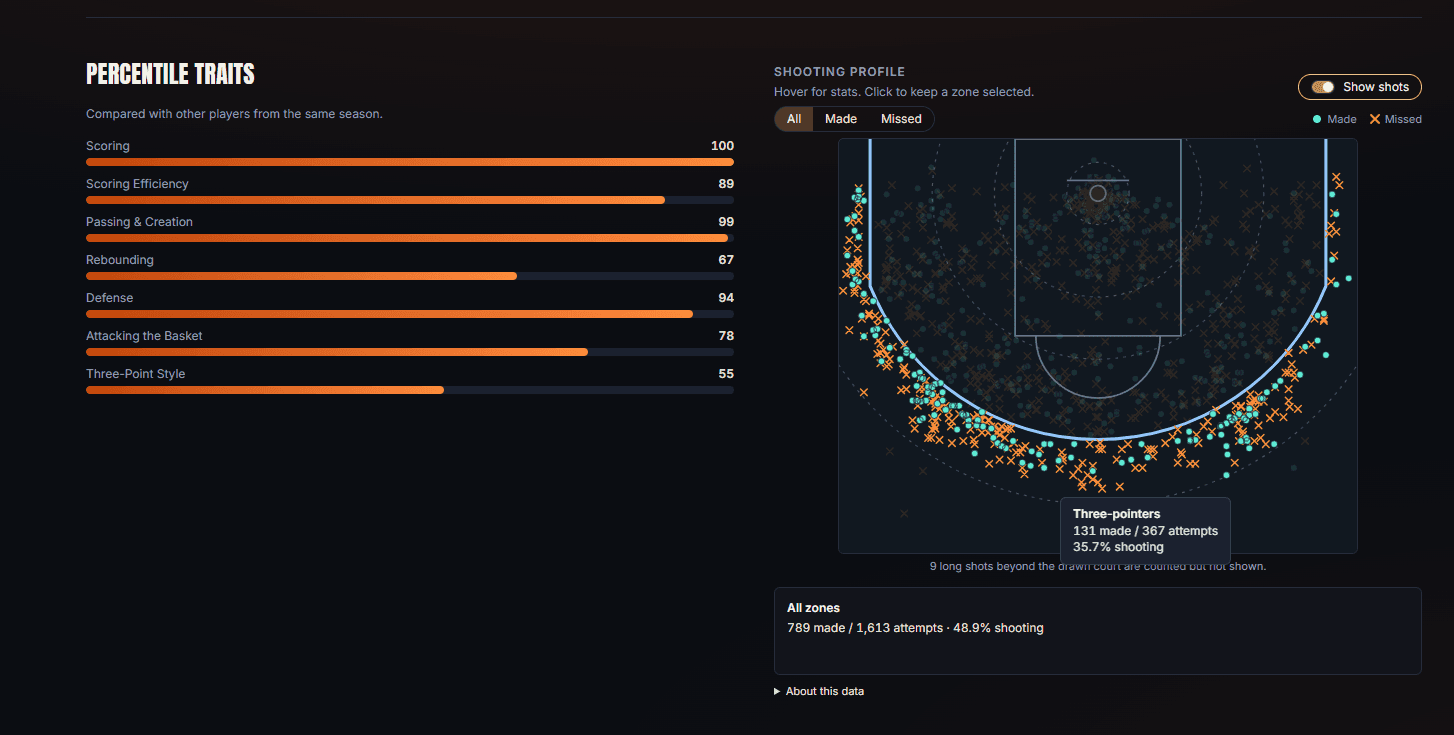Toggle the Show shots switch
1454x735 pixels.
click(x=1323, y=87)
